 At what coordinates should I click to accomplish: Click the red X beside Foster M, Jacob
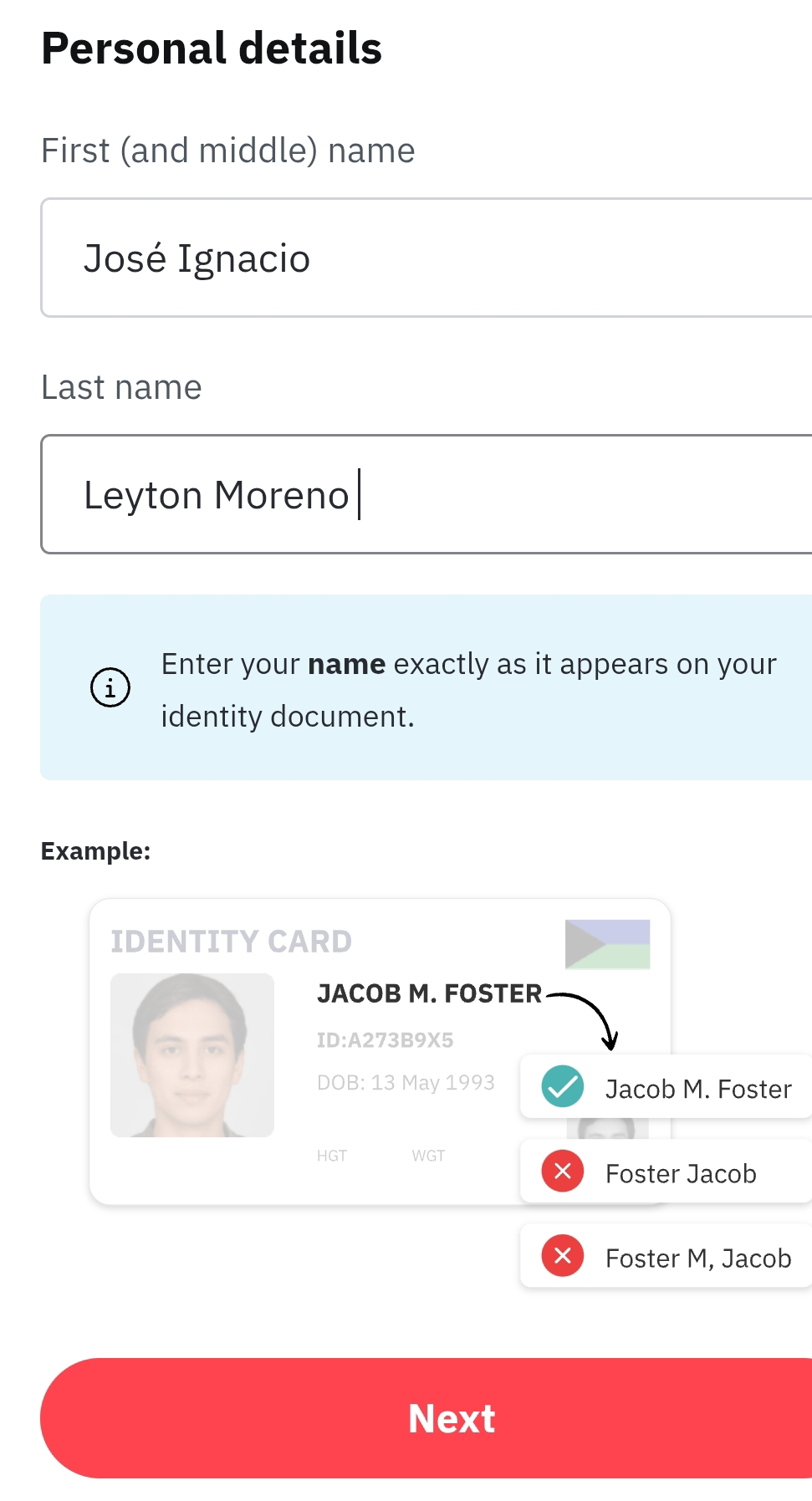[x=563, y=1255]
